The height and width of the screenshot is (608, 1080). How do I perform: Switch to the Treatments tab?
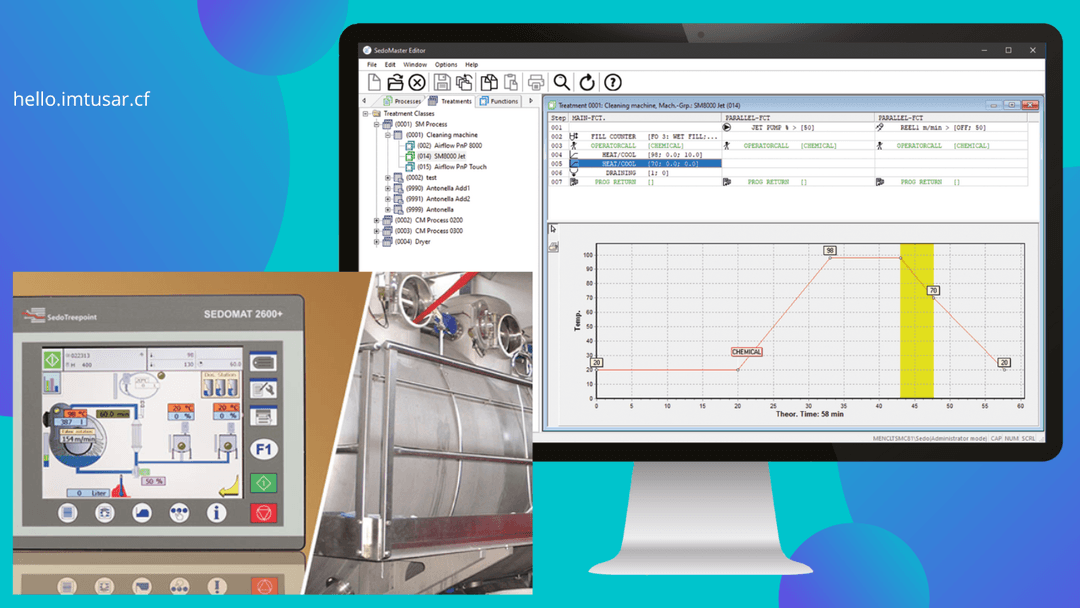click(450, 101)
